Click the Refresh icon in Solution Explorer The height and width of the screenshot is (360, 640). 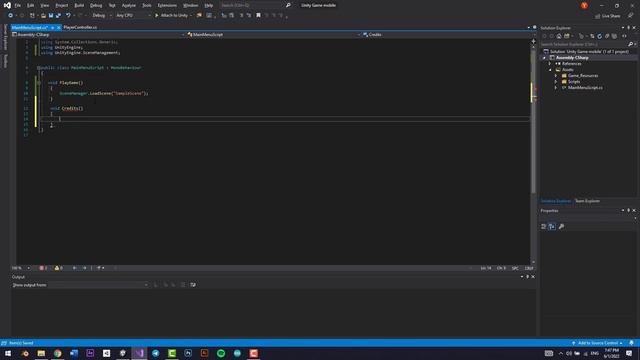click(x=600, y=36)
